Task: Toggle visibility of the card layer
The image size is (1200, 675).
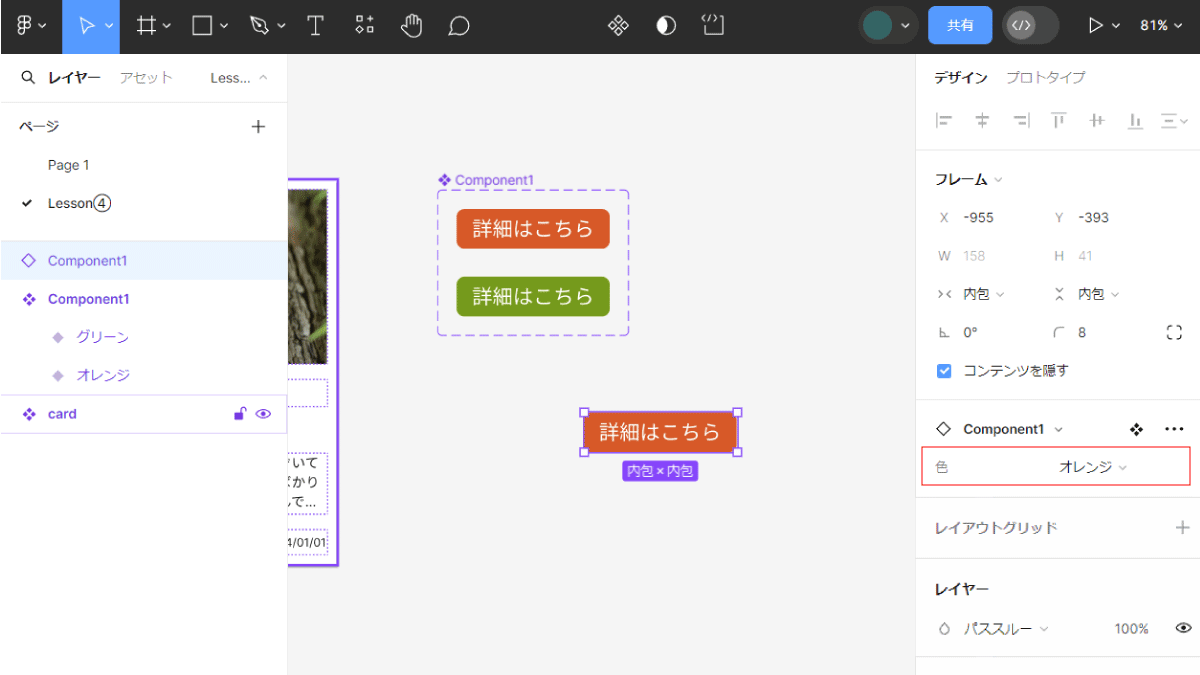Action: tap(264, 414)
